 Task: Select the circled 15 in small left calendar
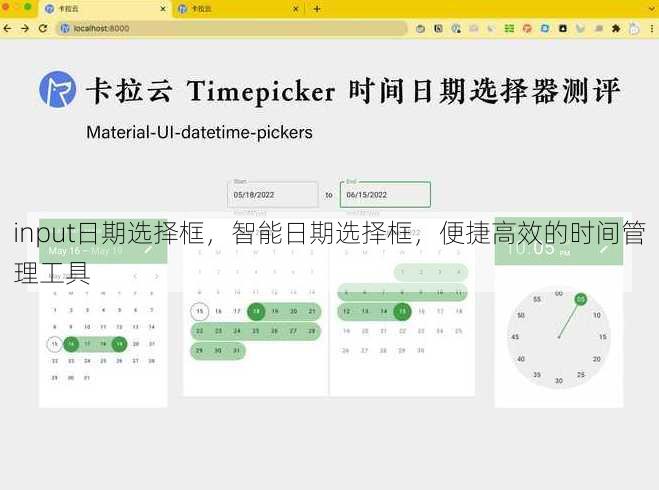54,344
